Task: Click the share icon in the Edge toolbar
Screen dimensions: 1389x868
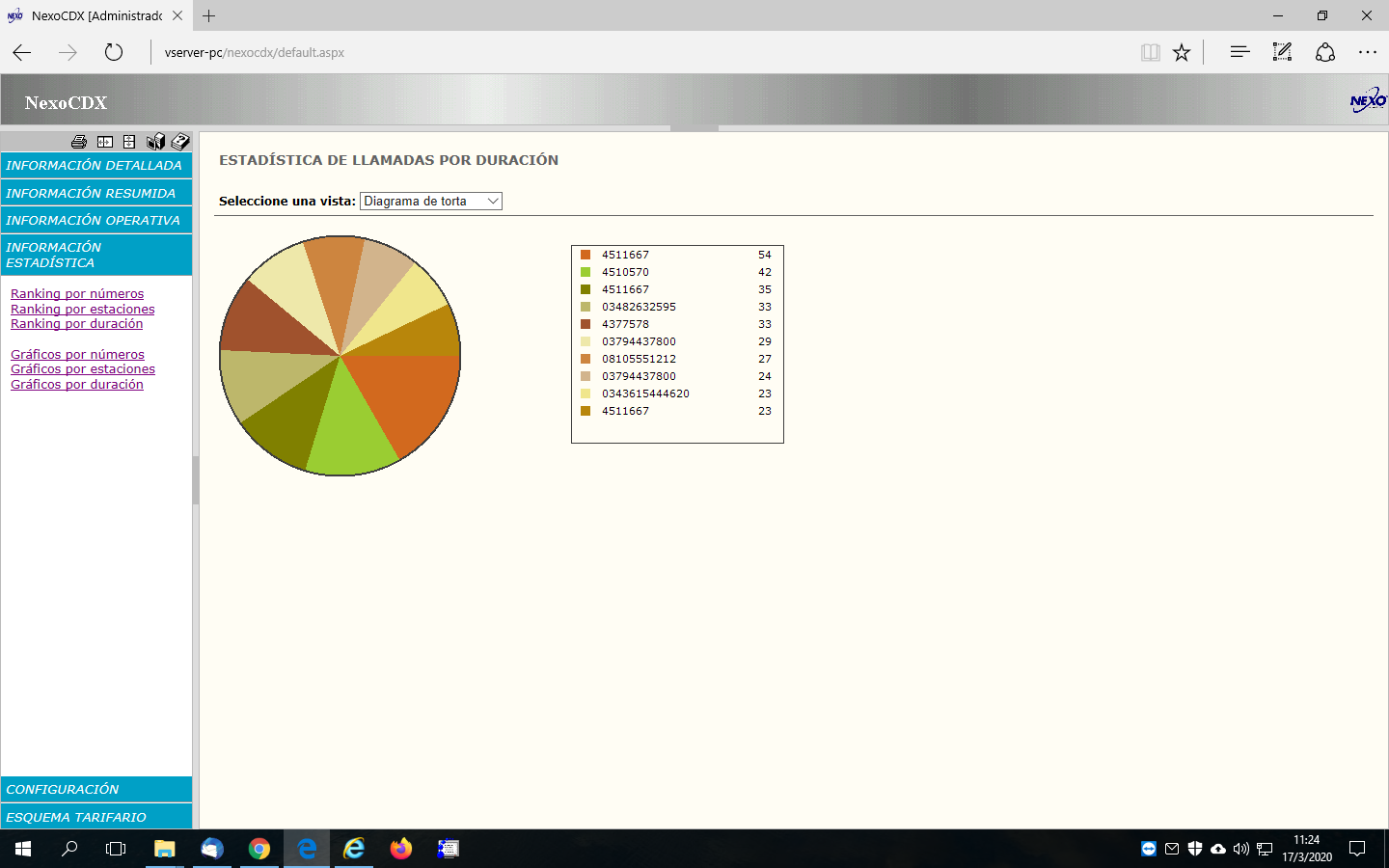Action: pos(1325,52)
